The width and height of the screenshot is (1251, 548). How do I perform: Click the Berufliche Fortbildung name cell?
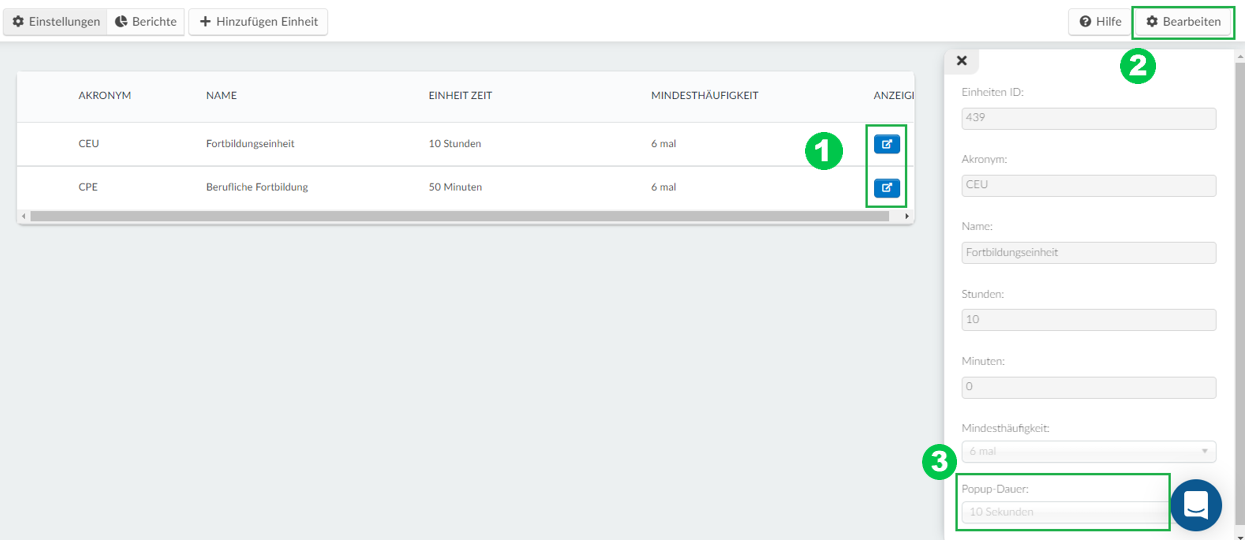click(x=257, y=187)
